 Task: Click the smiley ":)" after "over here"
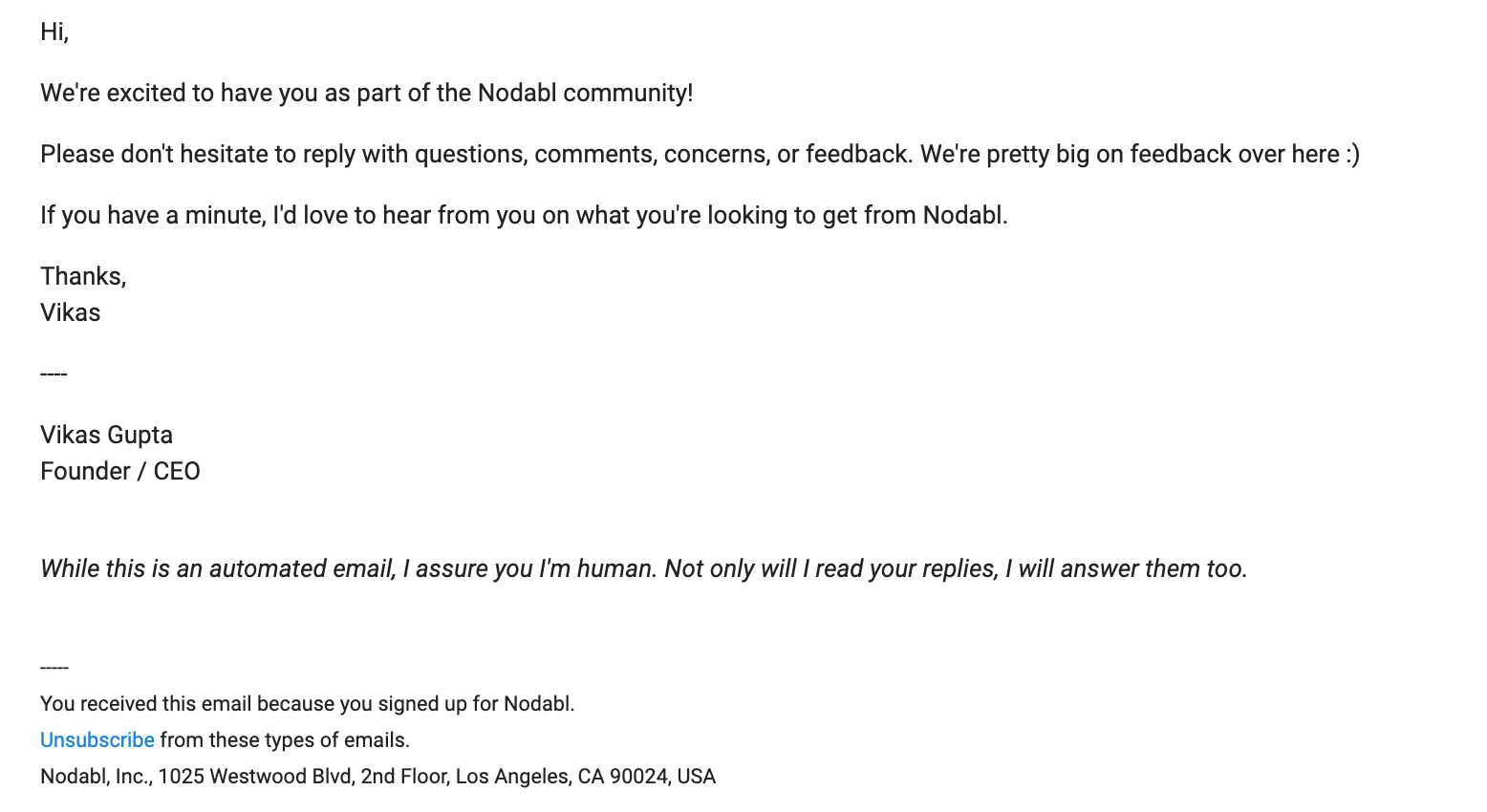(1352, 155)
